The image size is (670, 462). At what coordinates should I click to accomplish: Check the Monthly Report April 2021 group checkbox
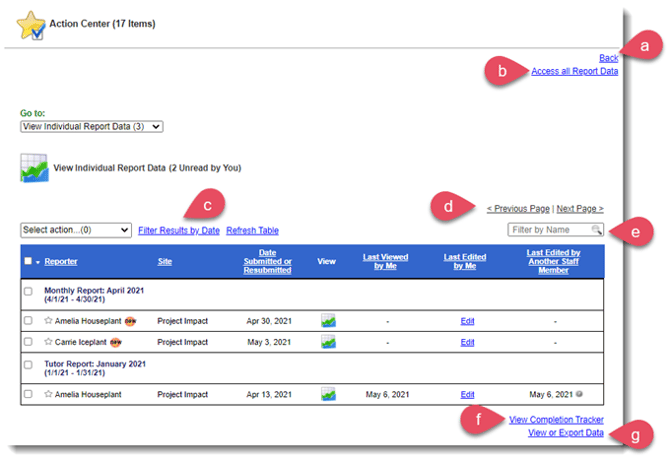coord(28,291)
